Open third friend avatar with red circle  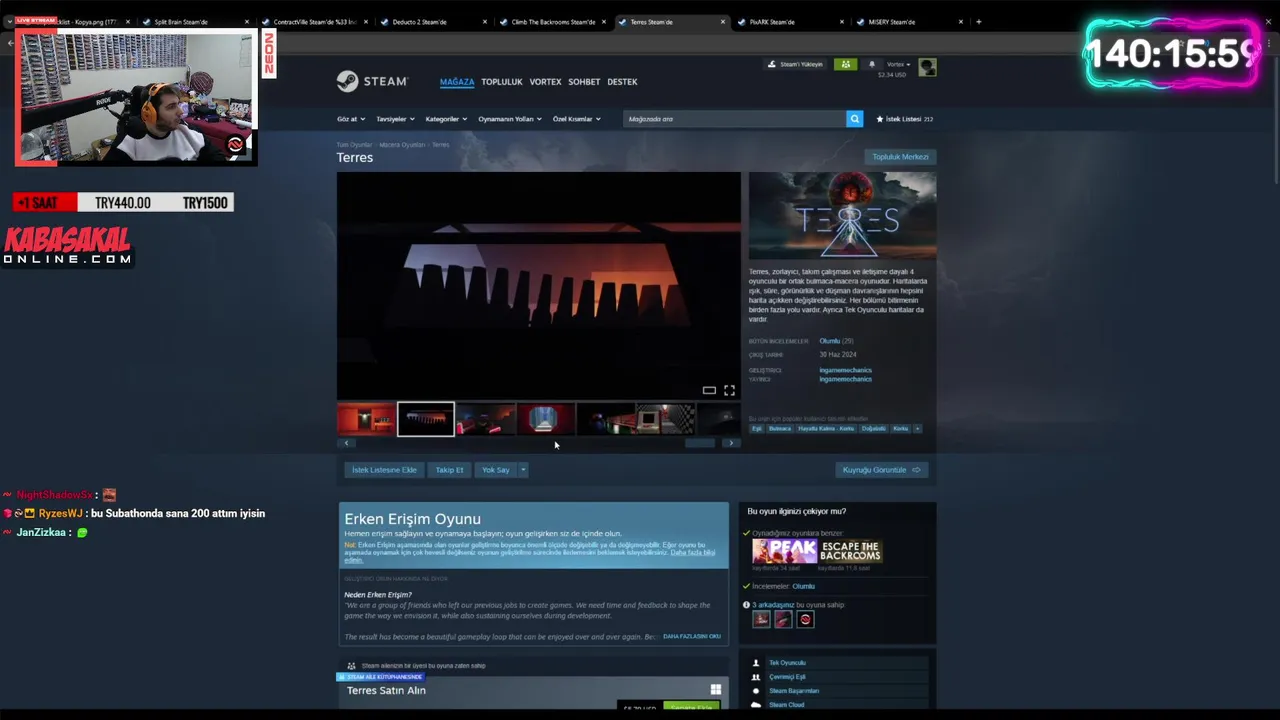[x=805, y=619]
